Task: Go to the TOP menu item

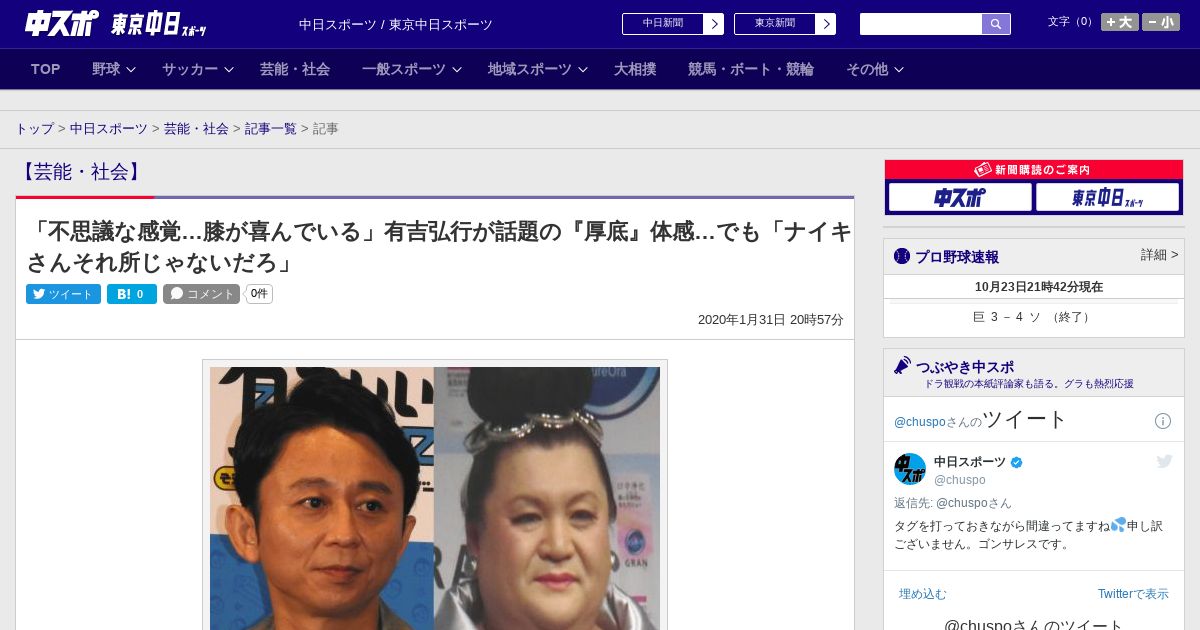Action: point(45,69)
